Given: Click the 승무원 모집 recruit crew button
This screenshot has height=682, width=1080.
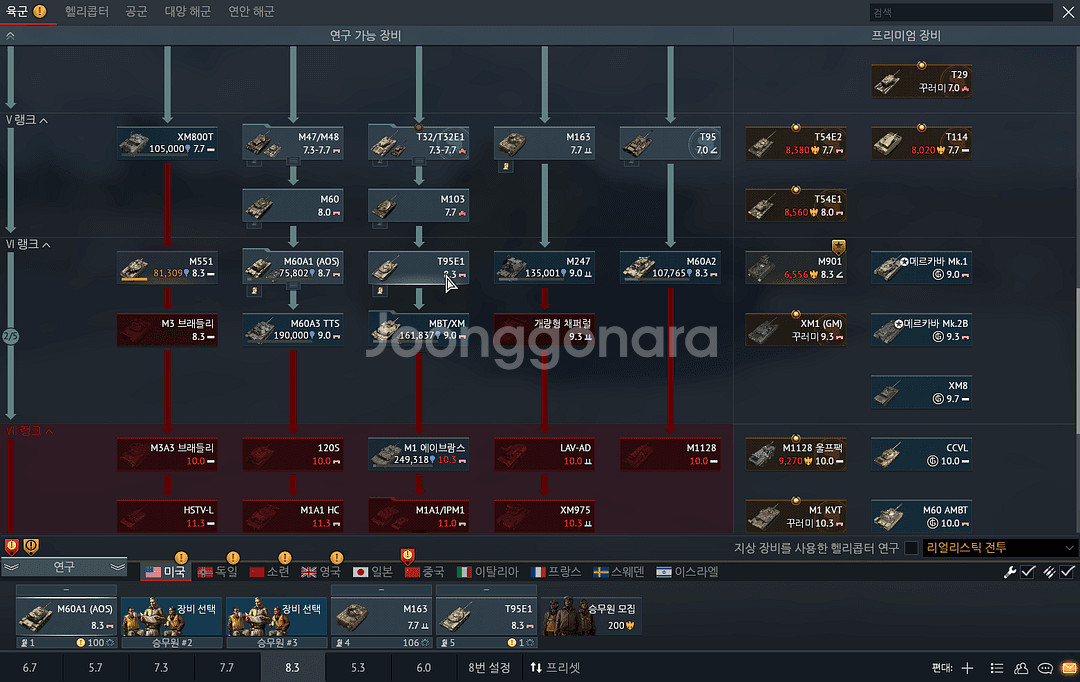Looking at the screenshot, I should 592,617.
